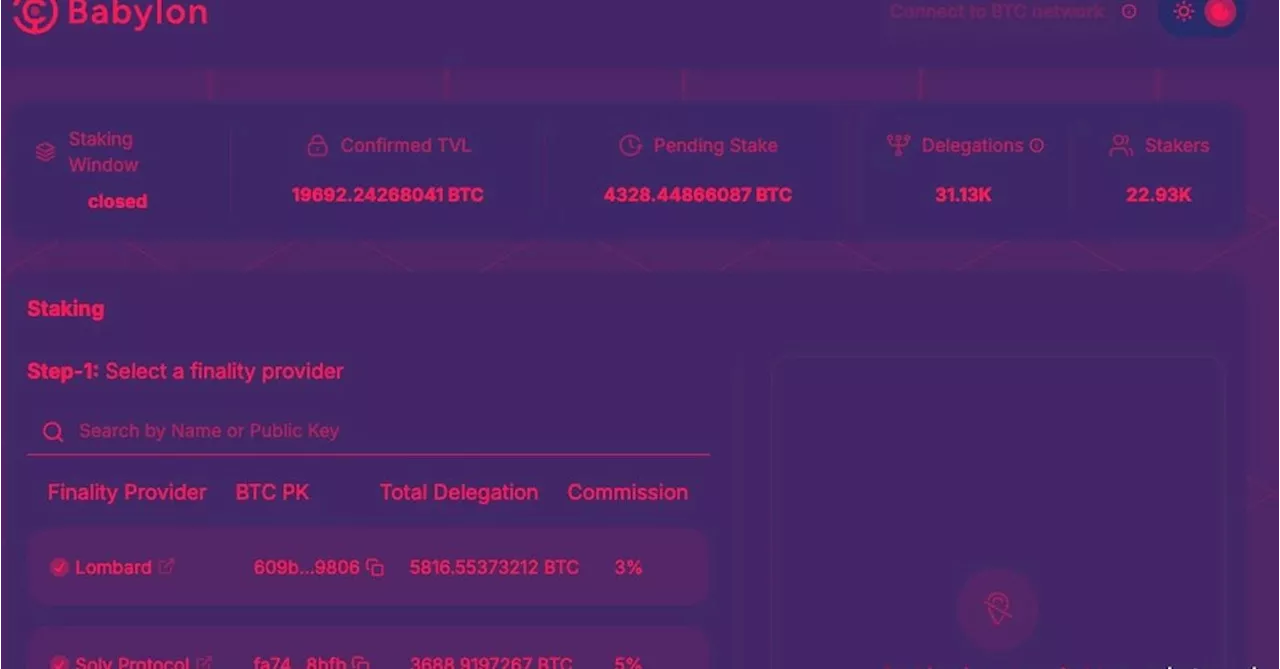This screenshot has width=1280, height=669.
Task: Select the Lombard finality provider row
Action: pyautogui.click(x=368, y=567)
